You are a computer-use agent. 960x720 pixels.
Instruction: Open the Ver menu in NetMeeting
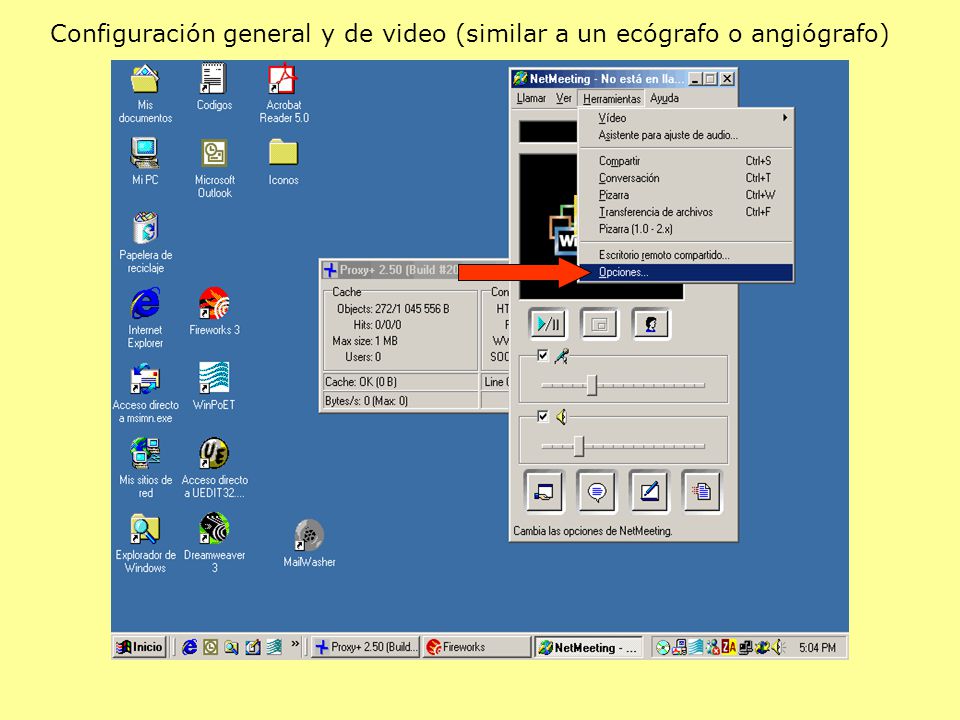(563, 98)
